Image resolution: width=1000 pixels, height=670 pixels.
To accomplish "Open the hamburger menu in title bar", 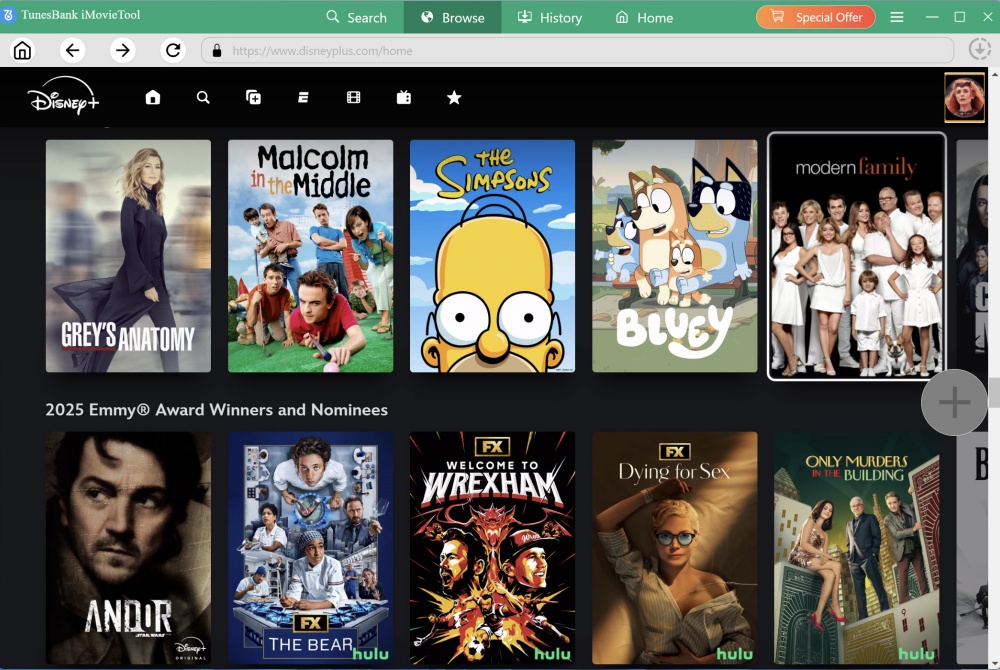I will coord(897,17).
